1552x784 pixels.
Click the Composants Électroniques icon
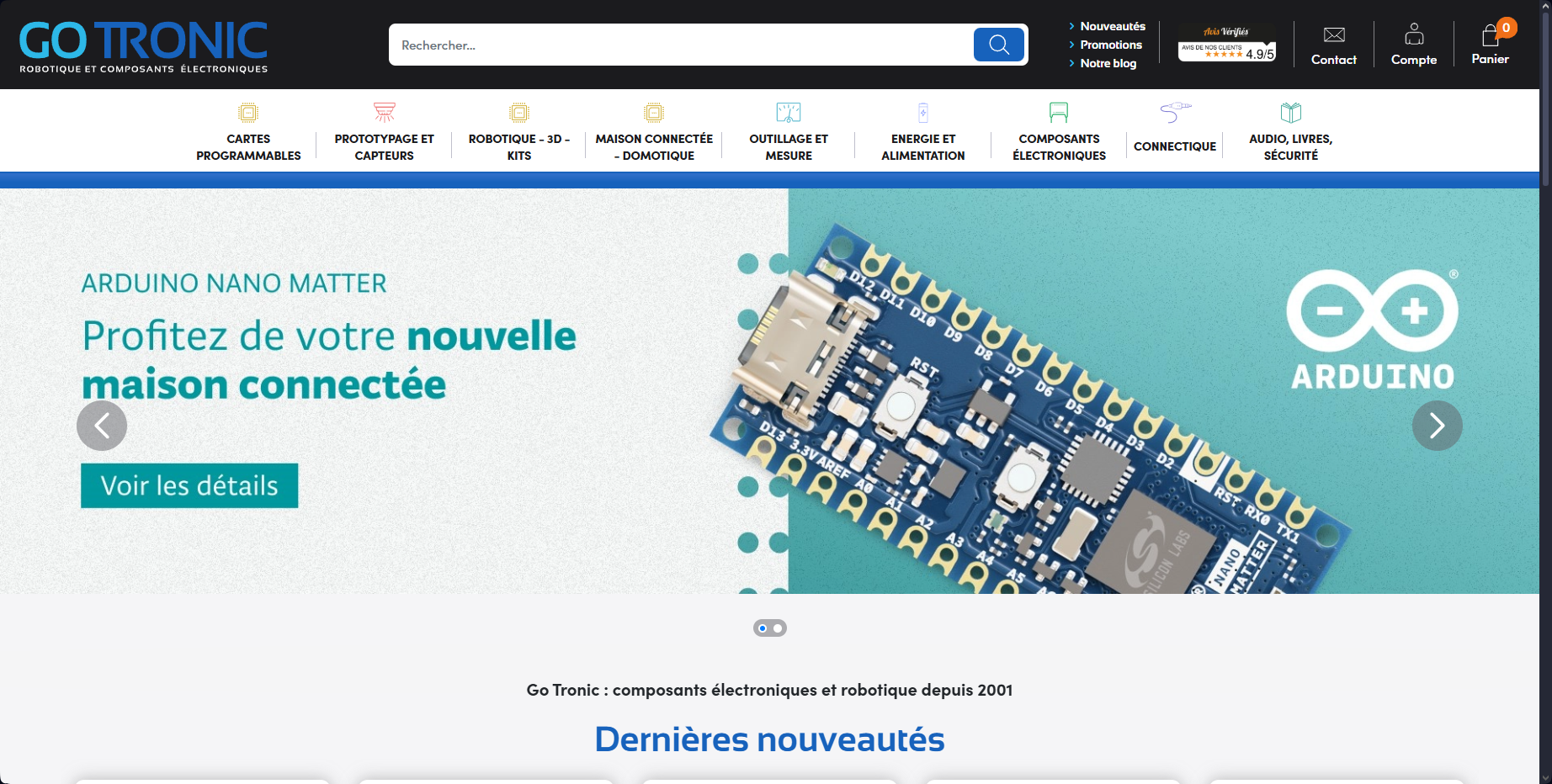tap(1059, 112)
